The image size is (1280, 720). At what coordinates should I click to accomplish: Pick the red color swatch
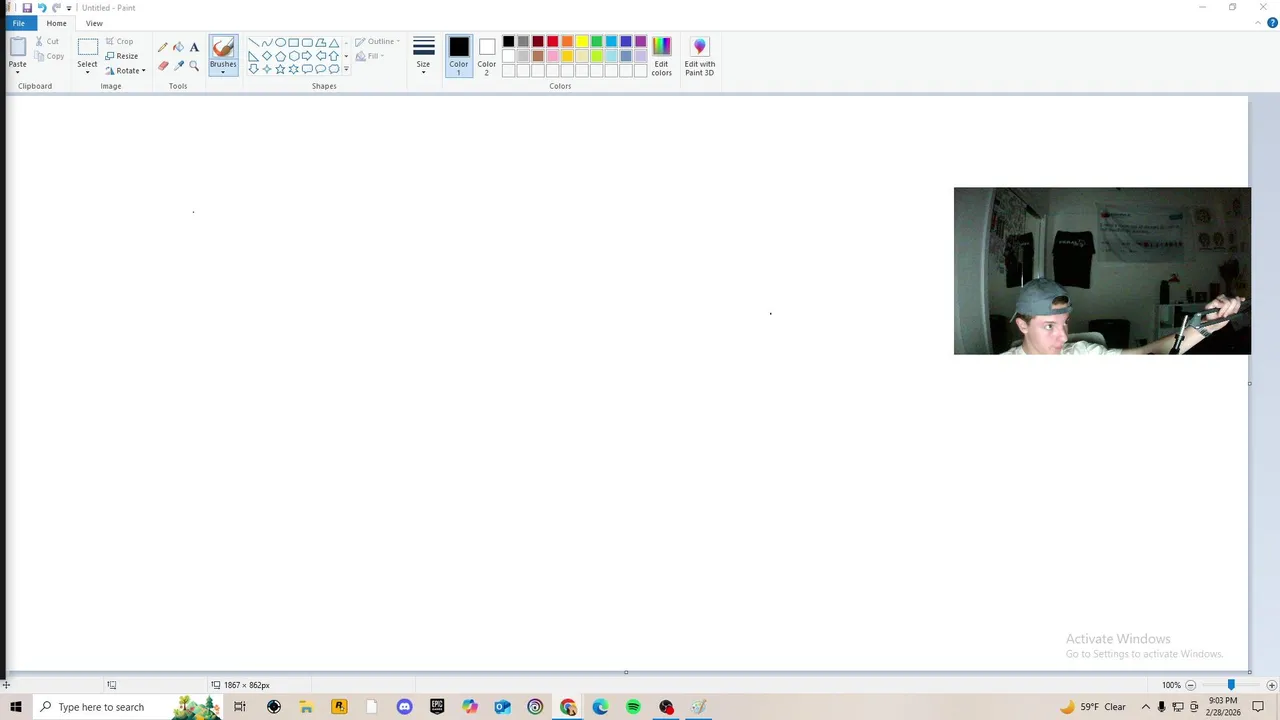click(x=552, y=41)
